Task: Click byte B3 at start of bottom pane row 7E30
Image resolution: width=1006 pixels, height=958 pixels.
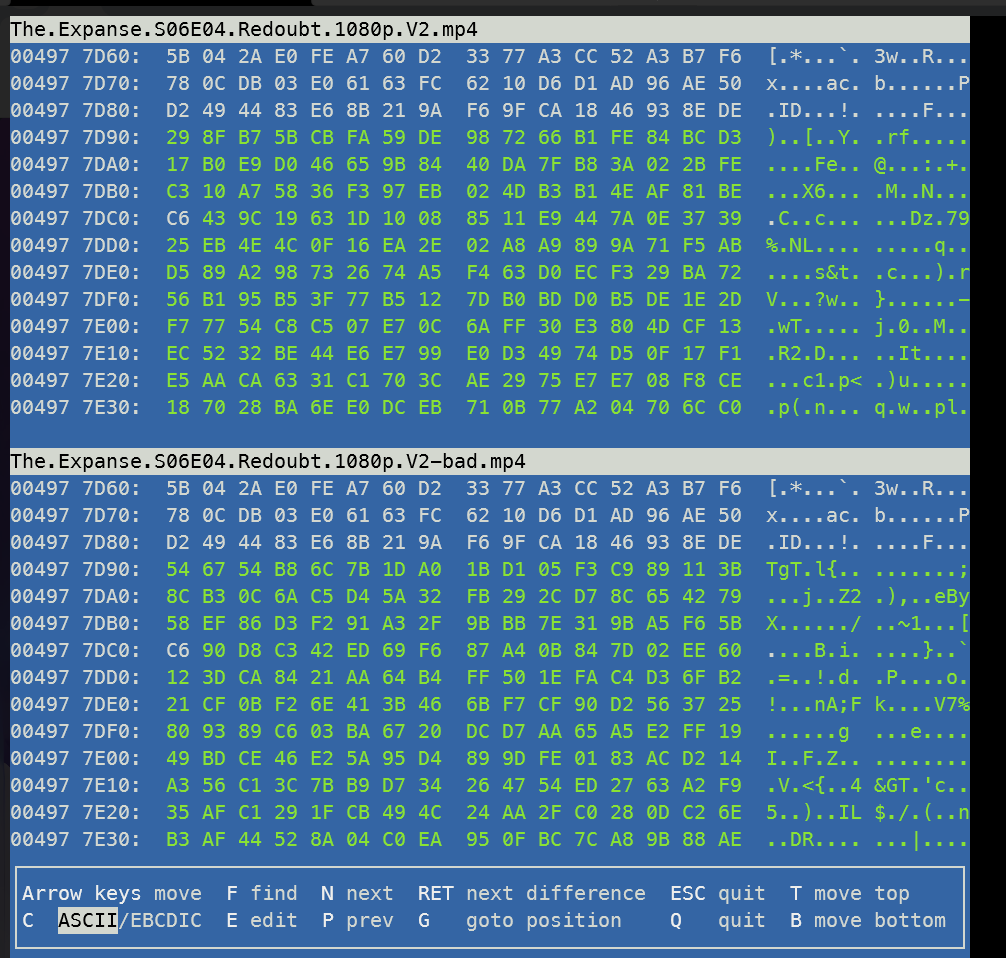Action: [178, 839]
